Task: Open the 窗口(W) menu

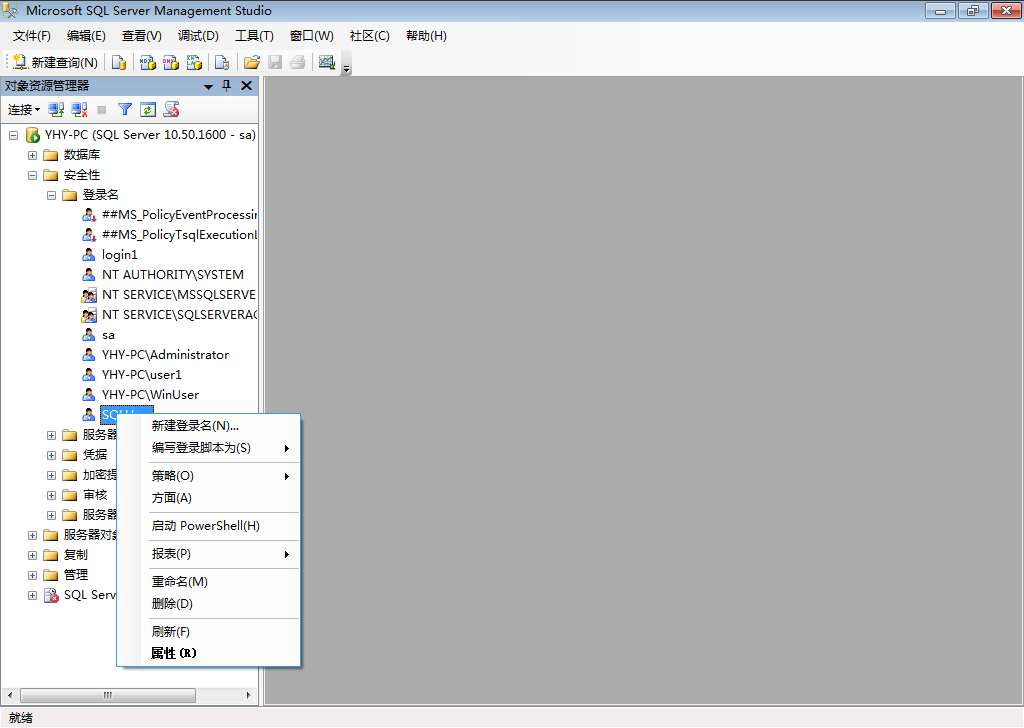Action: [x=312, y=36]
